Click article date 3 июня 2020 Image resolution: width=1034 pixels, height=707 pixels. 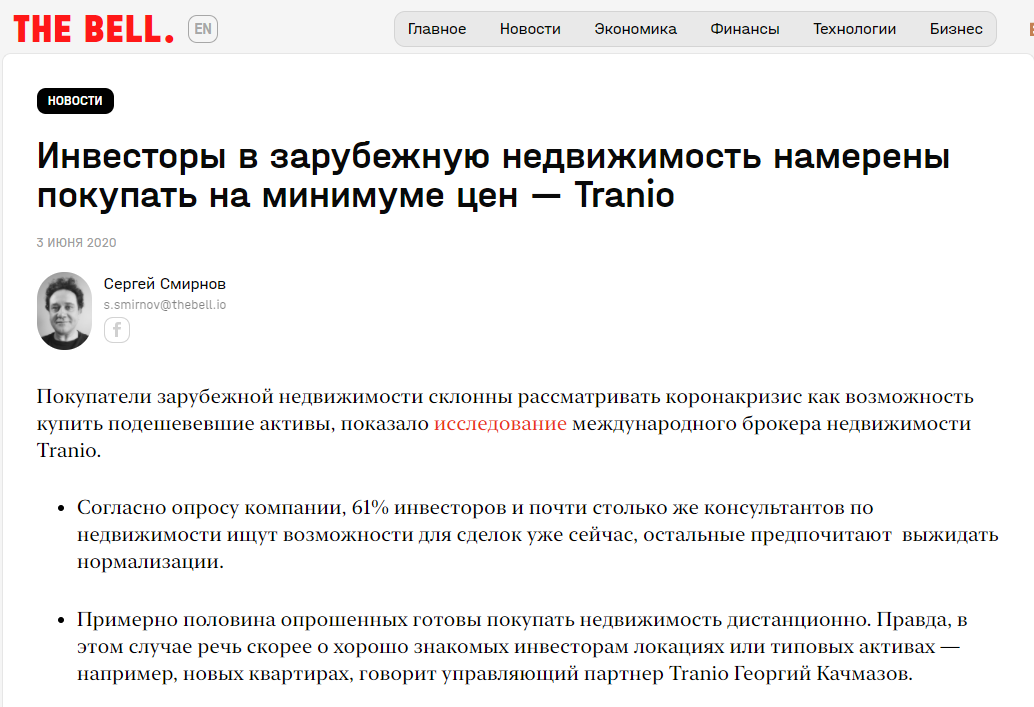(76, 243)
